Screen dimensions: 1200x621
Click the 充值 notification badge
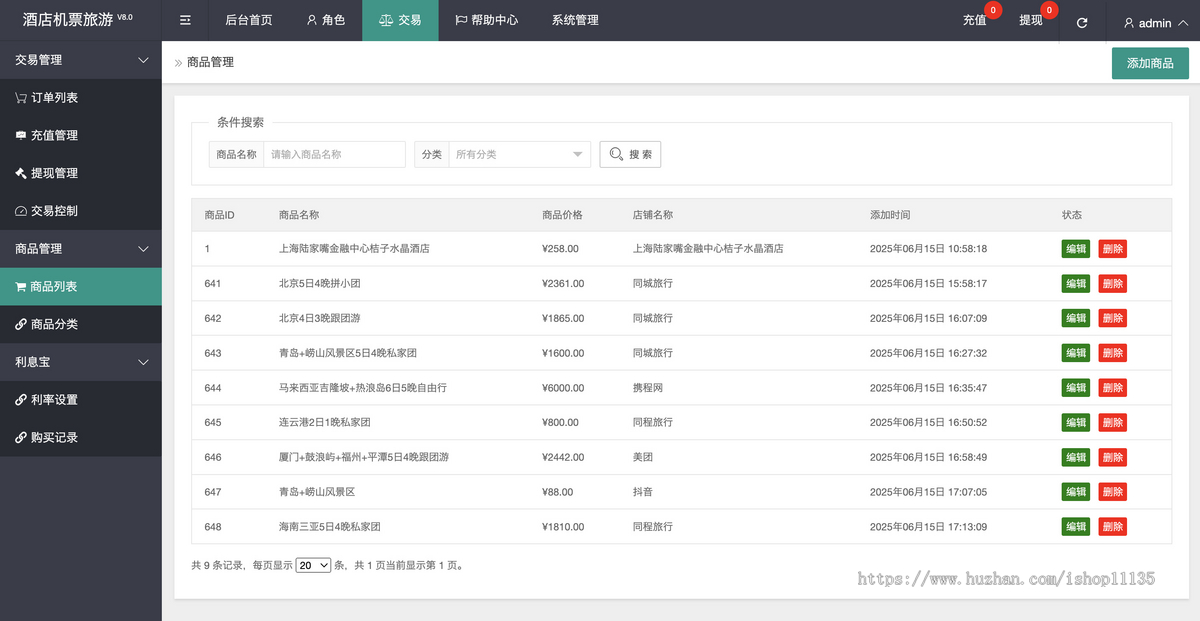993,10
